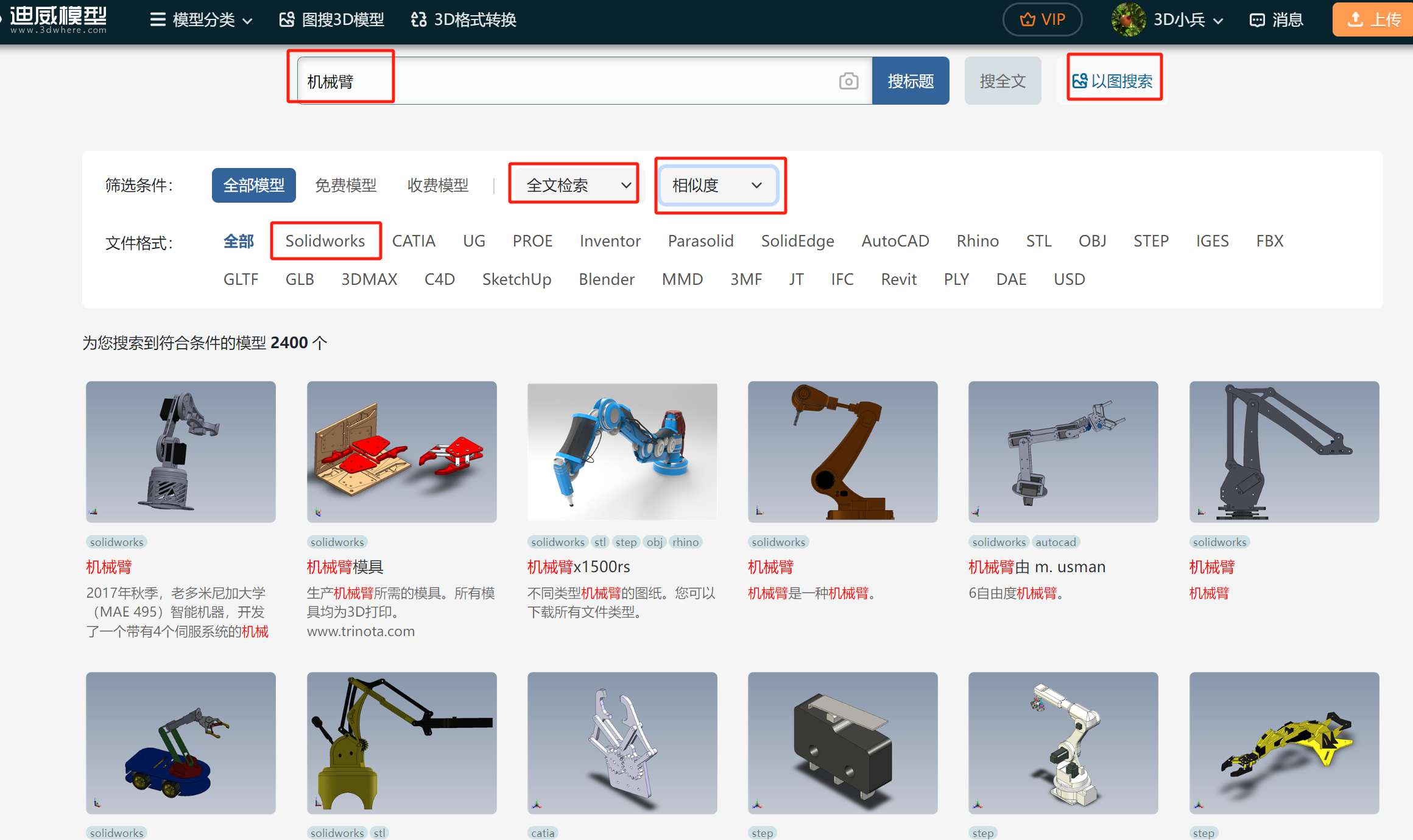Image resolution: width=1413 pixels, height=840 pixels.
Task: Select the 全部模型 filter option
Action: [x=253, y=185]
